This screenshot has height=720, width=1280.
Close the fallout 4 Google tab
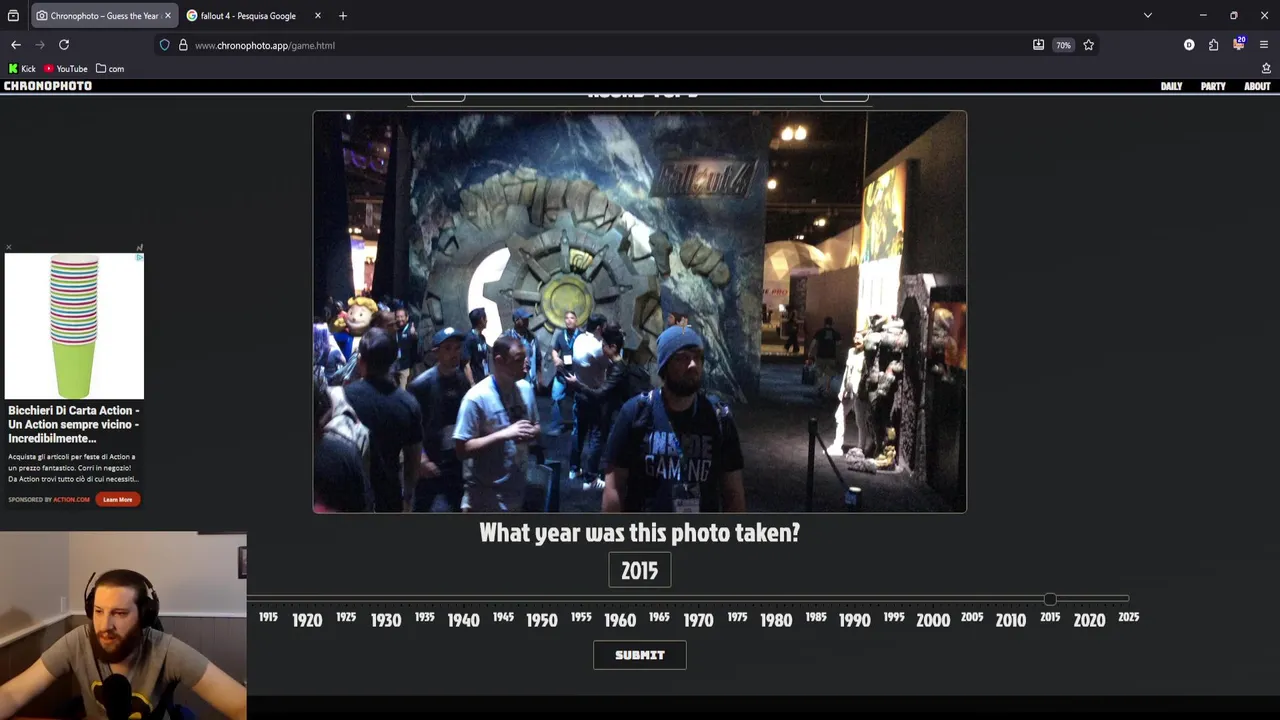point(318,16)
